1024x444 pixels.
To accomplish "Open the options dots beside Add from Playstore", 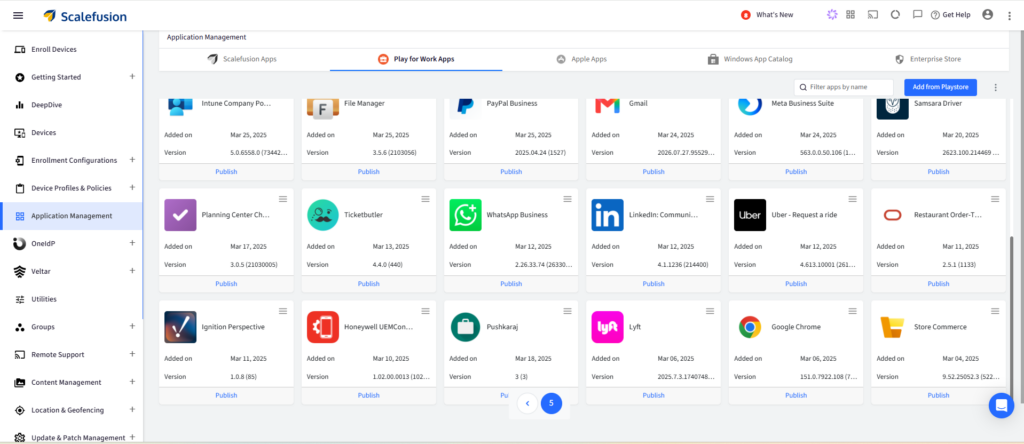I will (x=995, y=87).
